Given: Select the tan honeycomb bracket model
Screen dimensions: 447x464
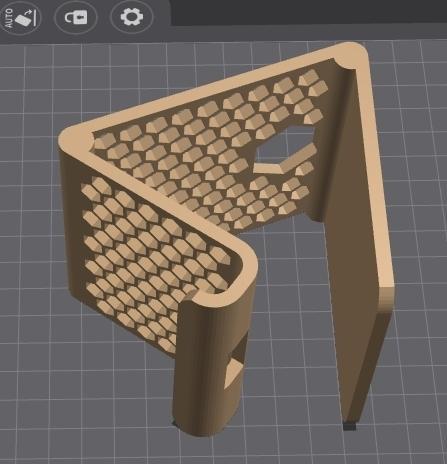Looking at the screenshot, I should 227,238.
